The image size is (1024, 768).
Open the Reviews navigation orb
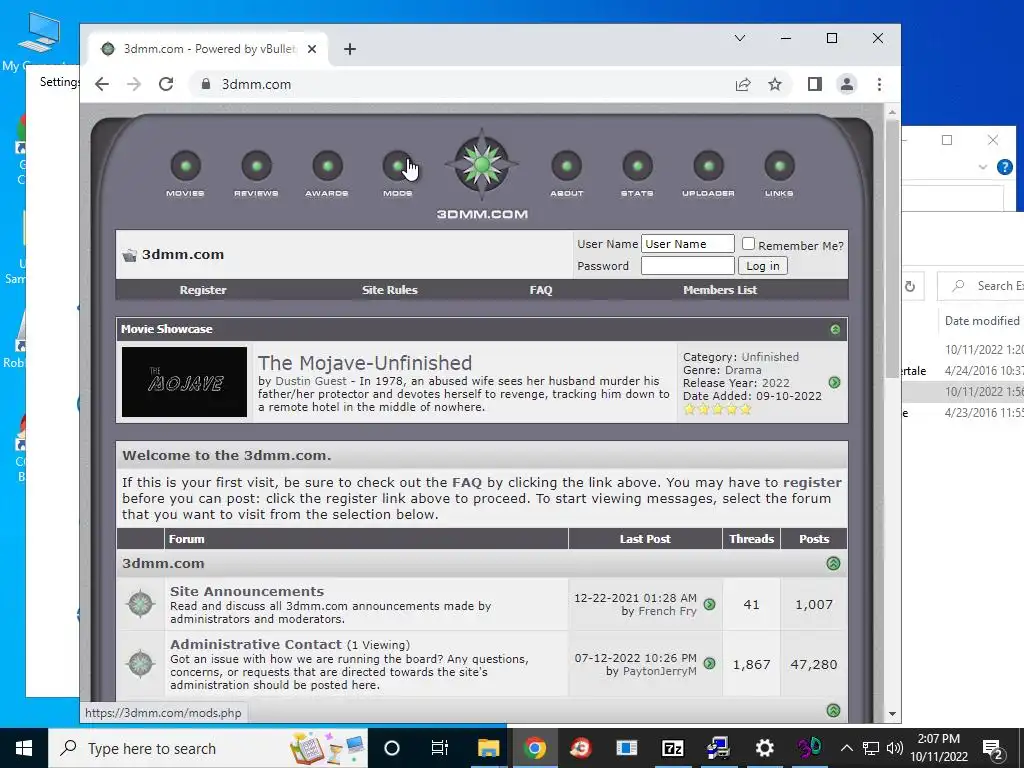pyautogui.click(x=257, y=166)
